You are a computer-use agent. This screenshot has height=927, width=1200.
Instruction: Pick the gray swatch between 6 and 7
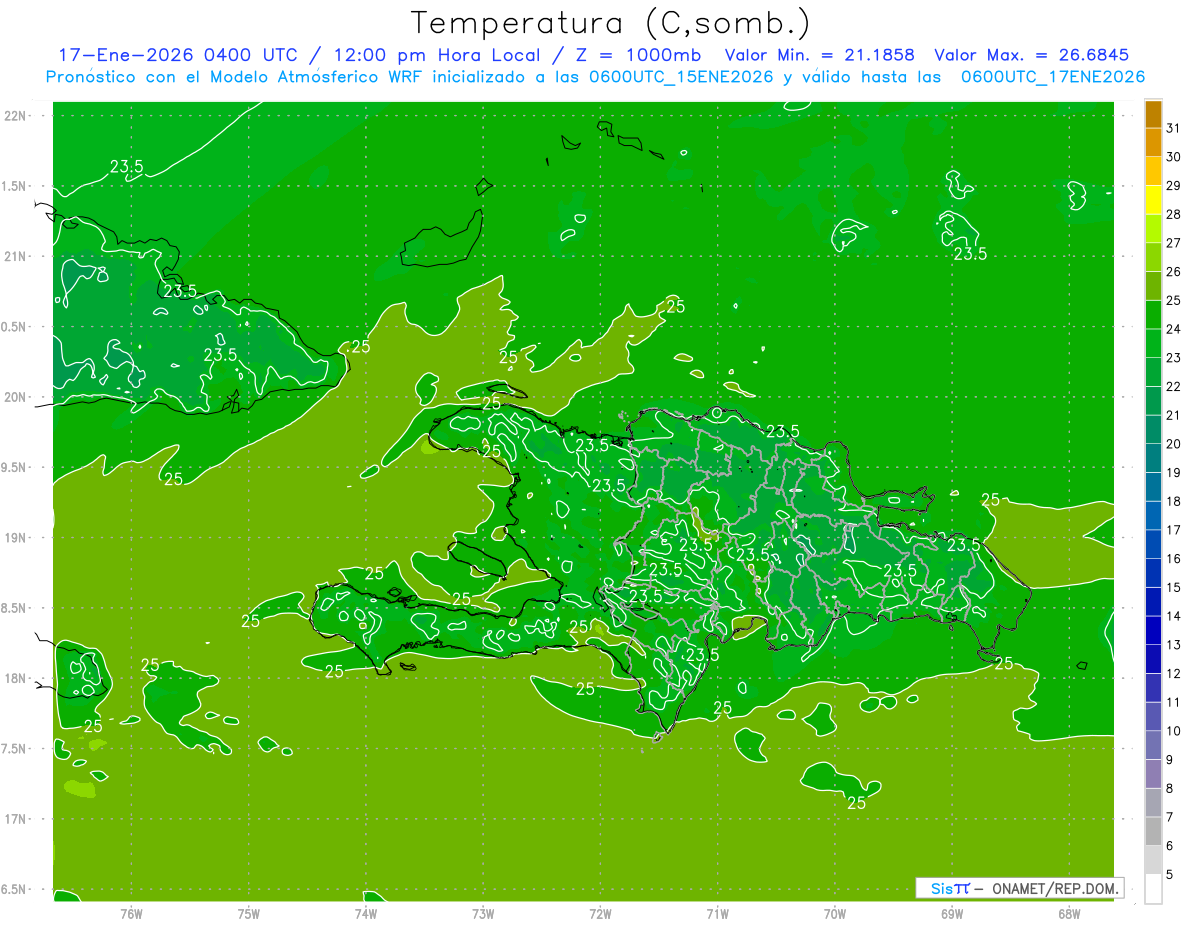click(1153, 832)
